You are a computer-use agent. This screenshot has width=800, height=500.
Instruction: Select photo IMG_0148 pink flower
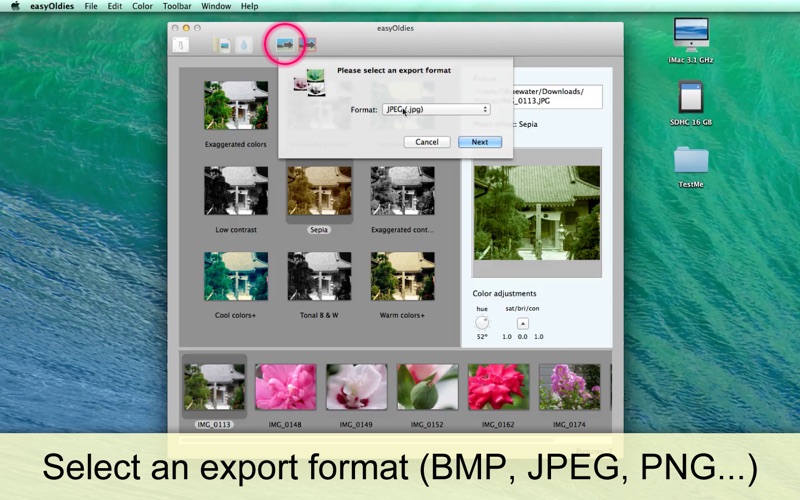coord(285,387)
